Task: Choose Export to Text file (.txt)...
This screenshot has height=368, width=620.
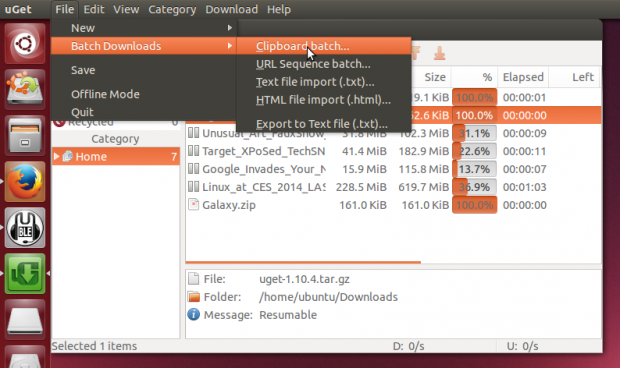Action: click(x=324, y=124)
